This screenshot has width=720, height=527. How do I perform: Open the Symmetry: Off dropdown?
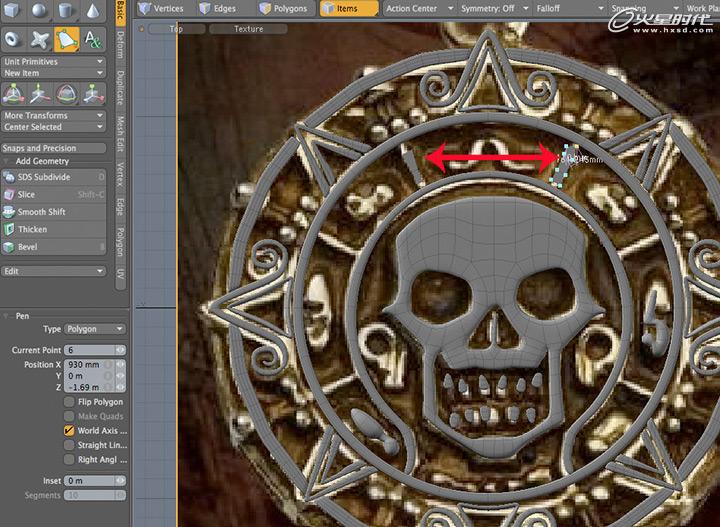[495, 8]
